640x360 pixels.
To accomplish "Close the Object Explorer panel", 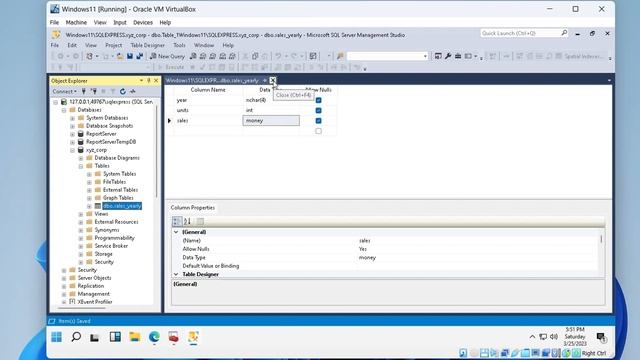I will (156, 81).
